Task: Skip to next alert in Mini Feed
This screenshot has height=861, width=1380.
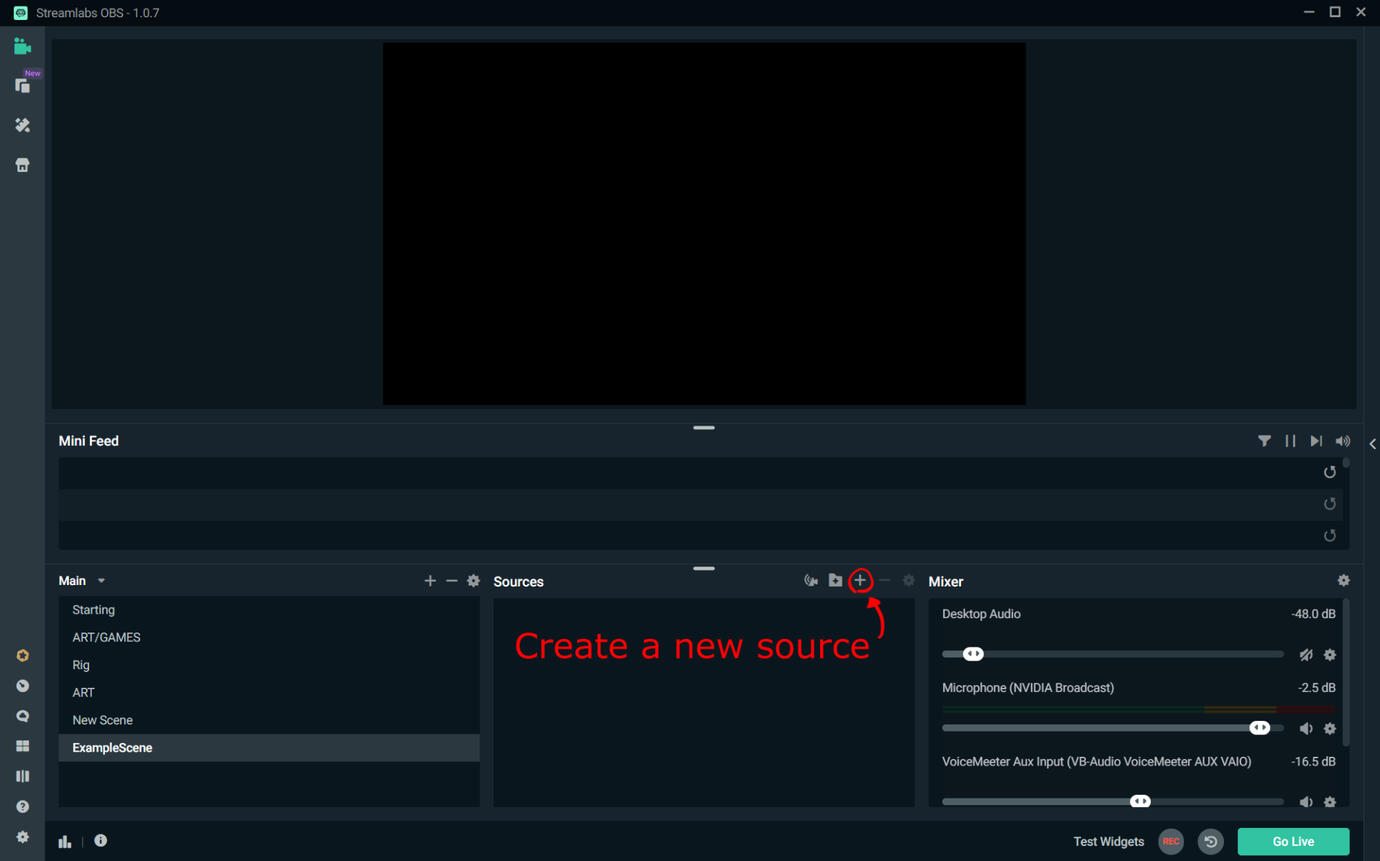Action: click(1316, 441)
